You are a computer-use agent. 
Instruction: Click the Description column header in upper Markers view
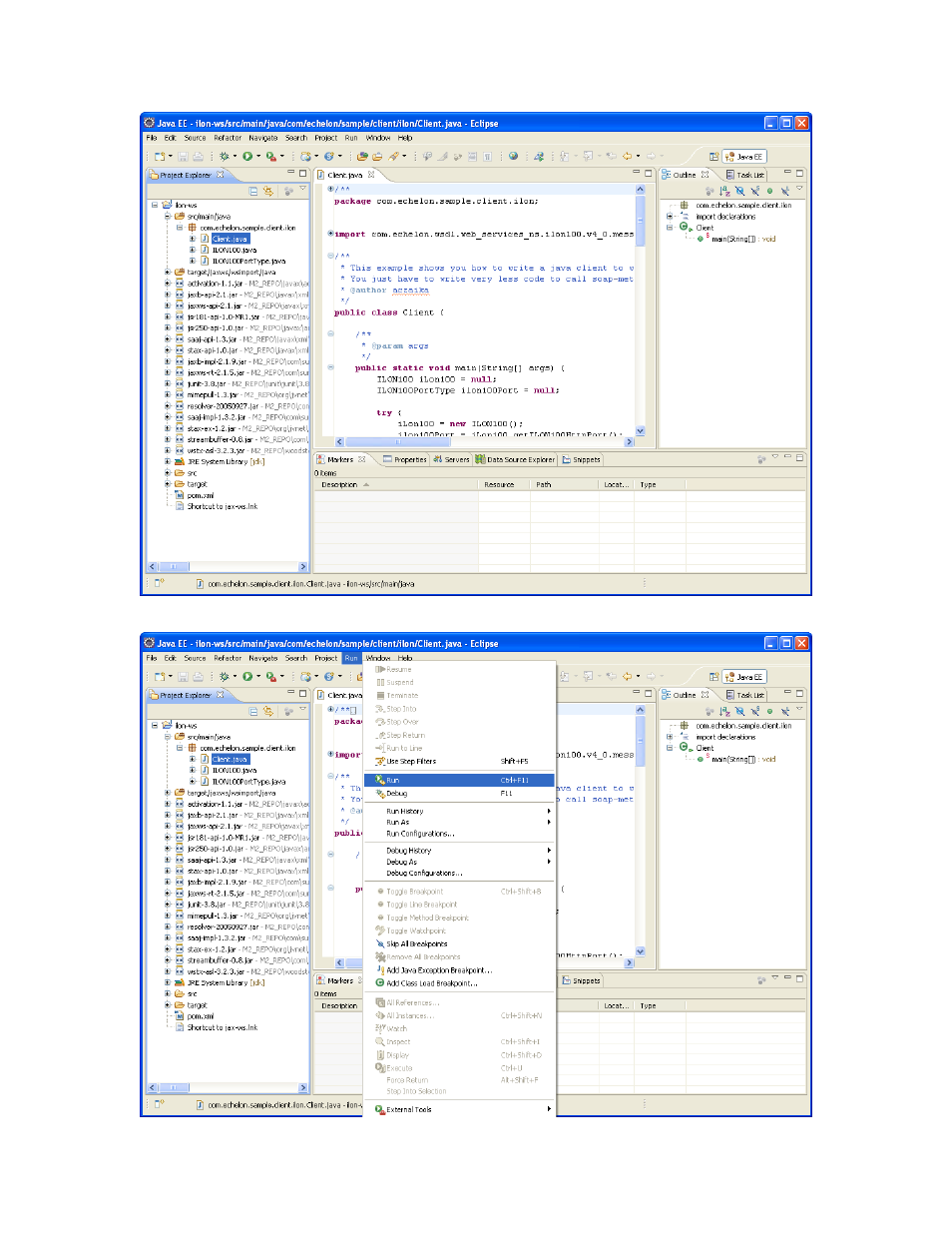(395, 484)
